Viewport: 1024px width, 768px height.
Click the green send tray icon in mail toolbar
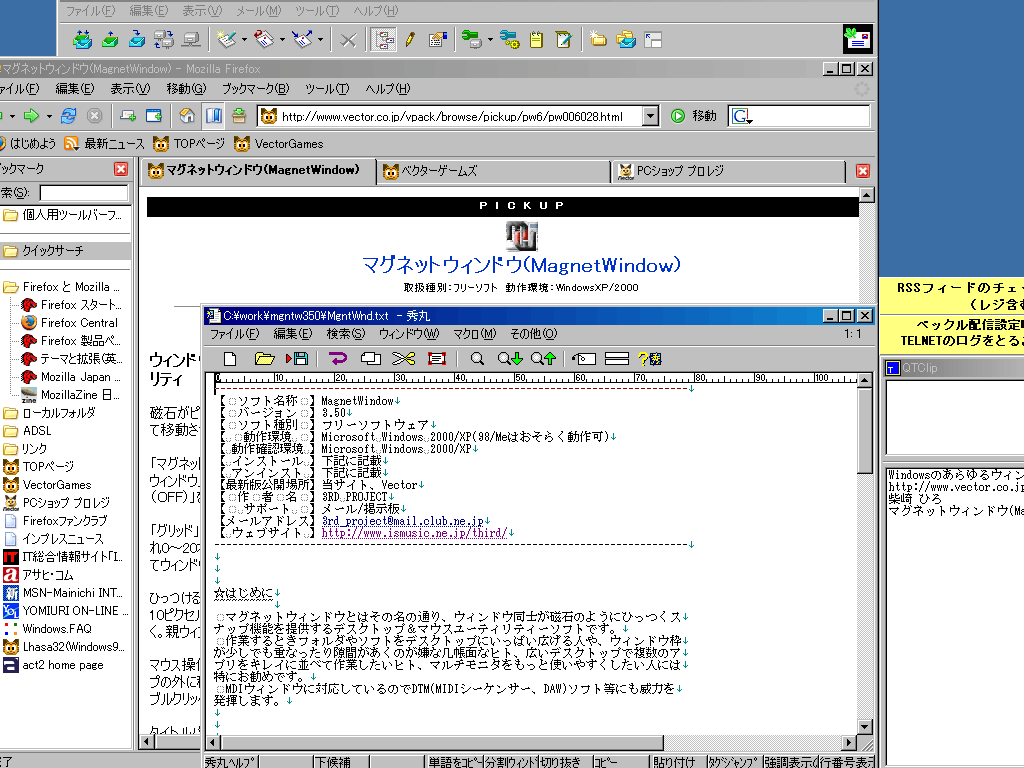point(110,40)
